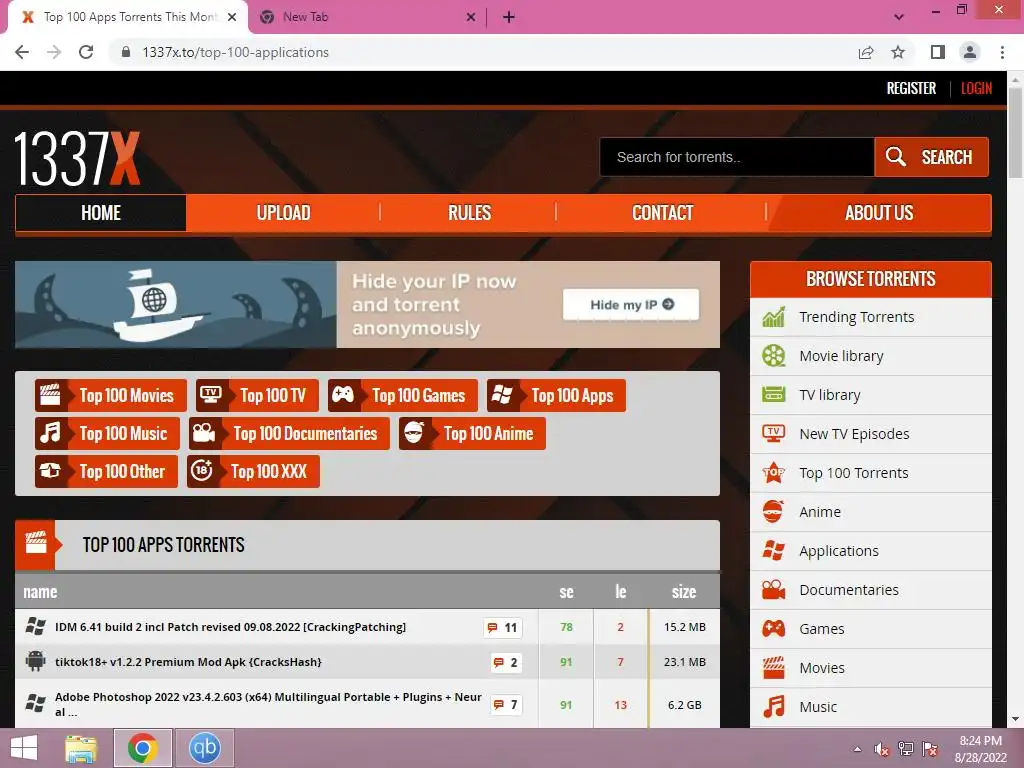Click the Games controller icon in sidebar
This screenshot has height=768, width=1024.
coord(774,629)
